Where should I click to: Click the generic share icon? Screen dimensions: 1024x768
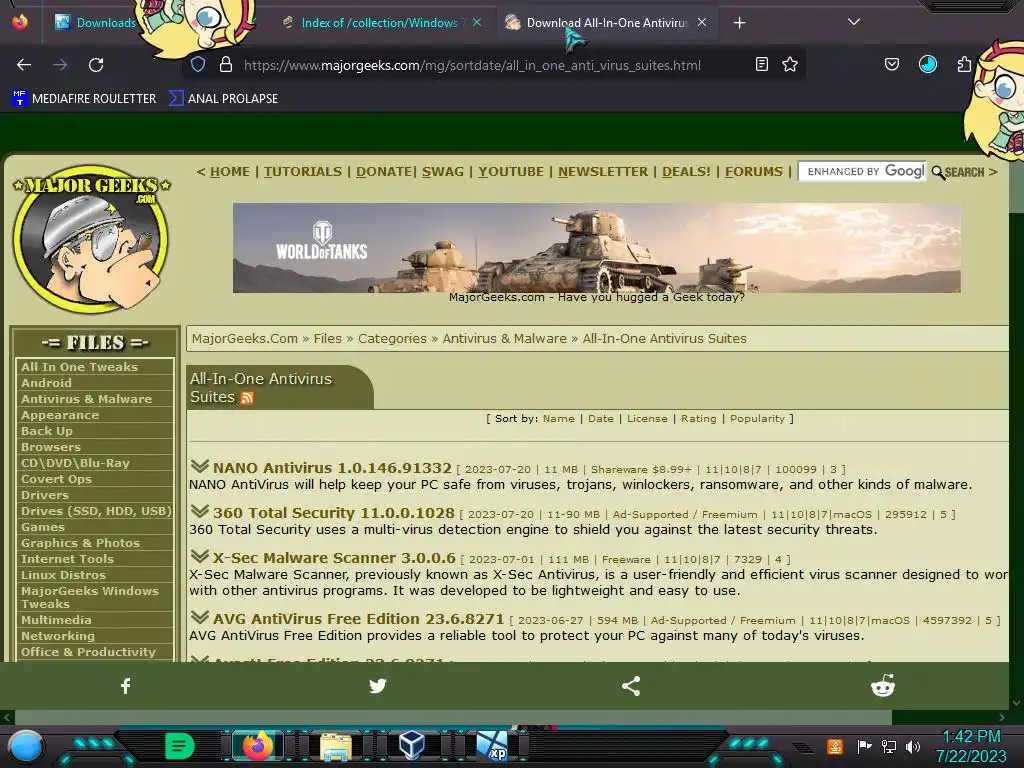click(x=631, y=686)
